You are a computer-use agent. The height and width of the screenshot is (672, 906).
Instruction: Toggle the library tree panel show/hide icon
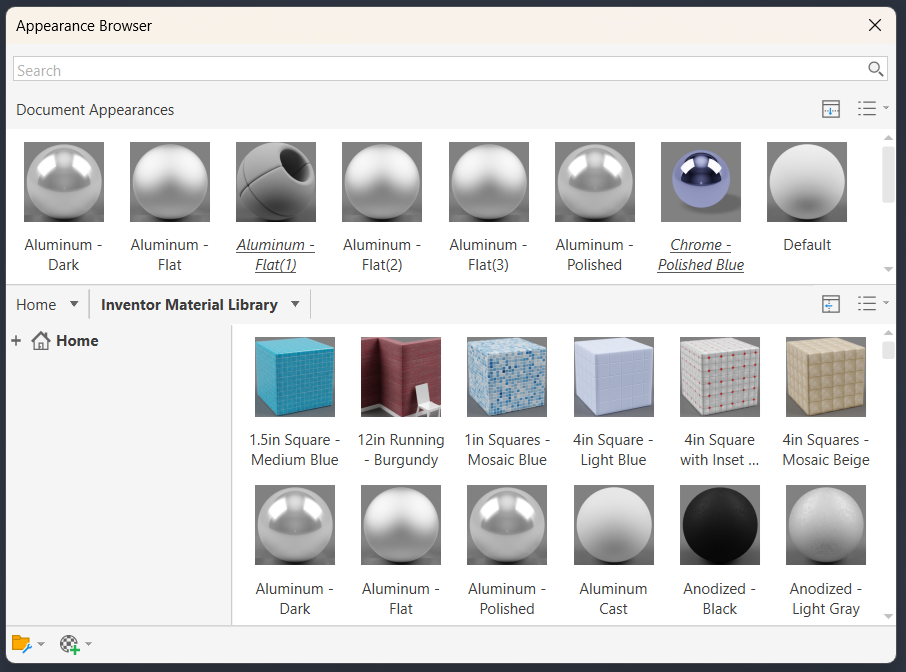pos(831,304)
